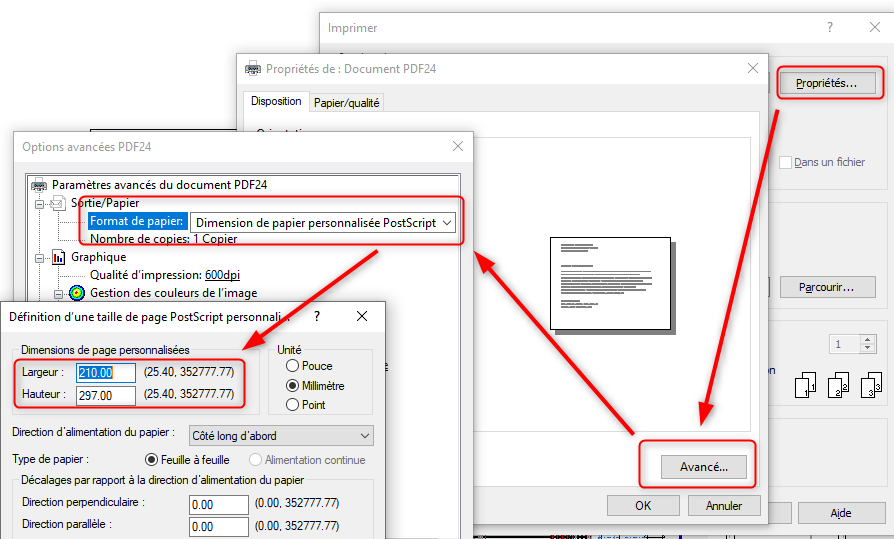Switch to the Disposition tab
The width and height of the screenshot is (894, 539).
(276, 101)
